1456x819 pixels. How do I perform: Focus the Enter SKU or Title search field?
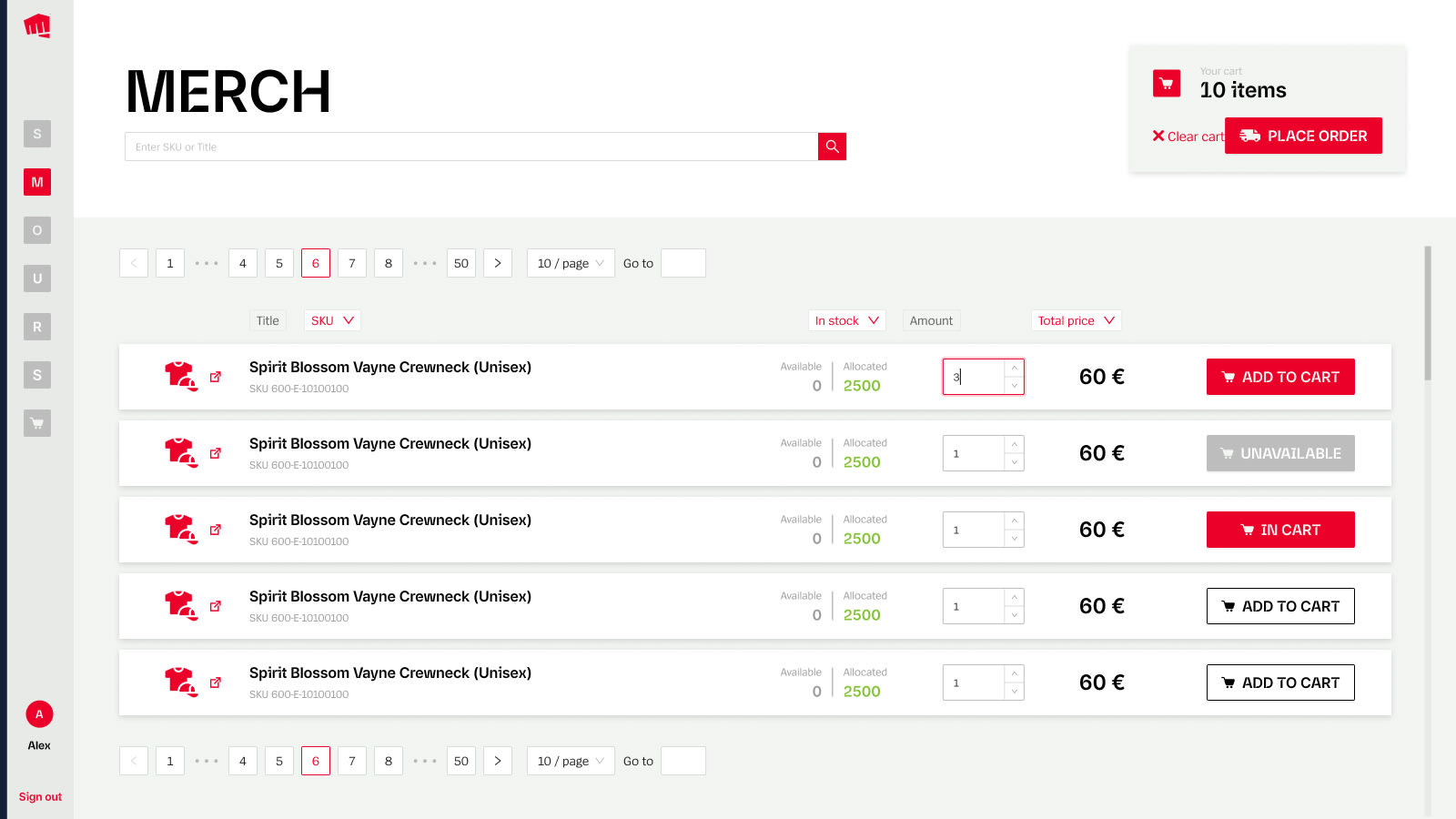point(471,147)
